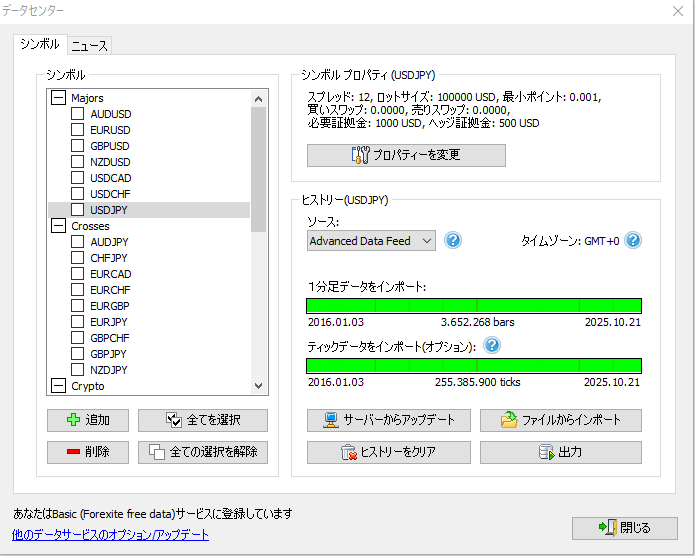Click the 3.652.268 bars text
This screenshot has height=556, width=695.
477,322
